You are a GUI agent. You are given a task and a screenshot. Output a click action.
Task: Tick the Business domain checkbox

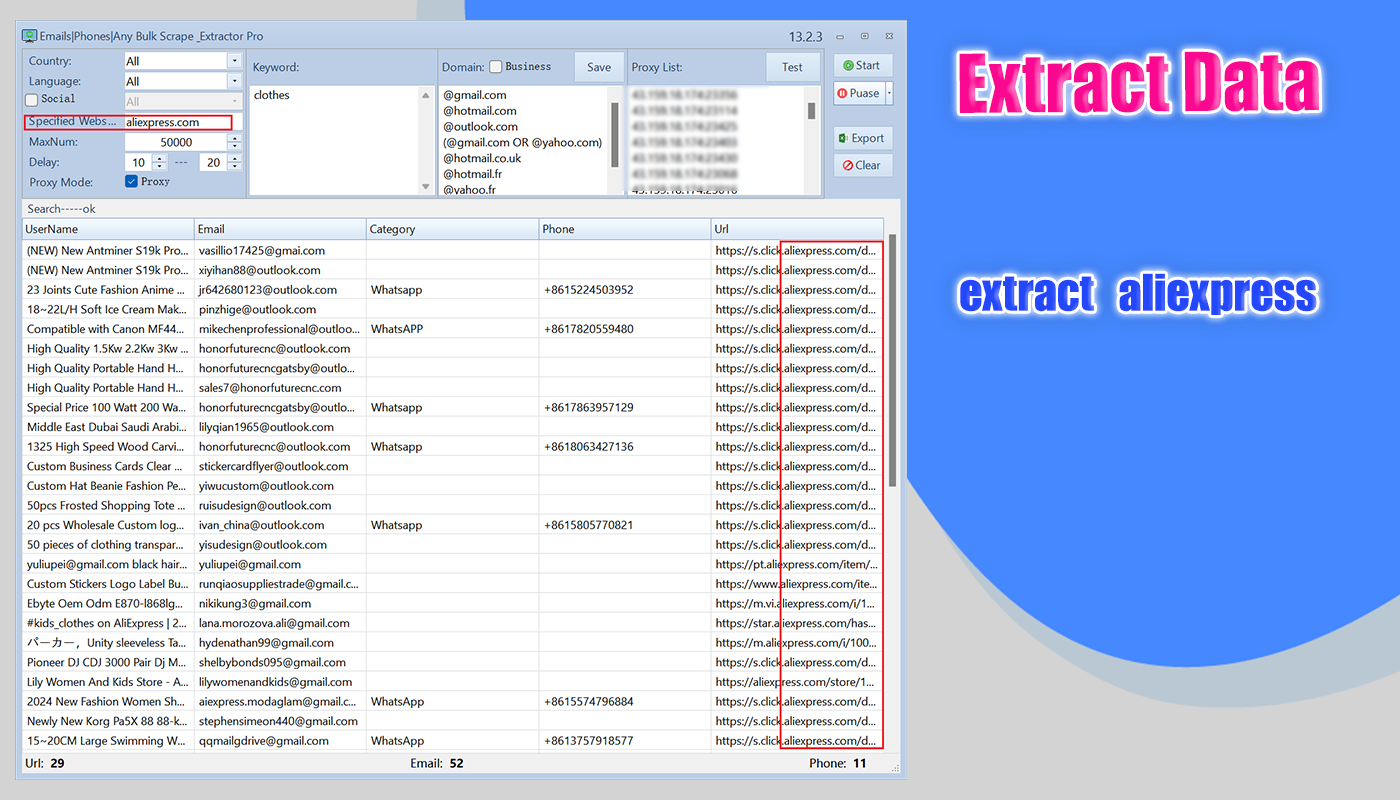point(496,67)
